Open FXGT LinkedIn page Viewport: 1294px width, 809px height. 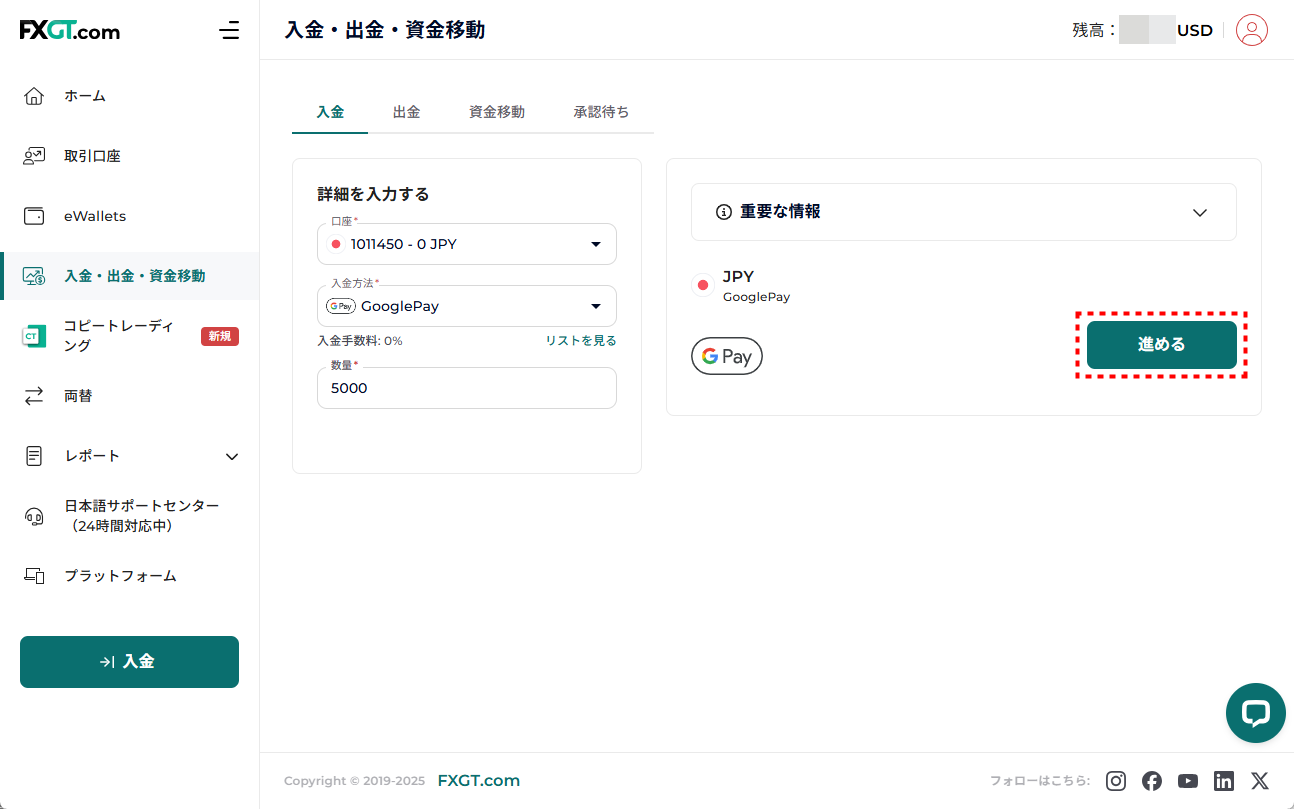pyautogui.click(x=1224, y=781)
